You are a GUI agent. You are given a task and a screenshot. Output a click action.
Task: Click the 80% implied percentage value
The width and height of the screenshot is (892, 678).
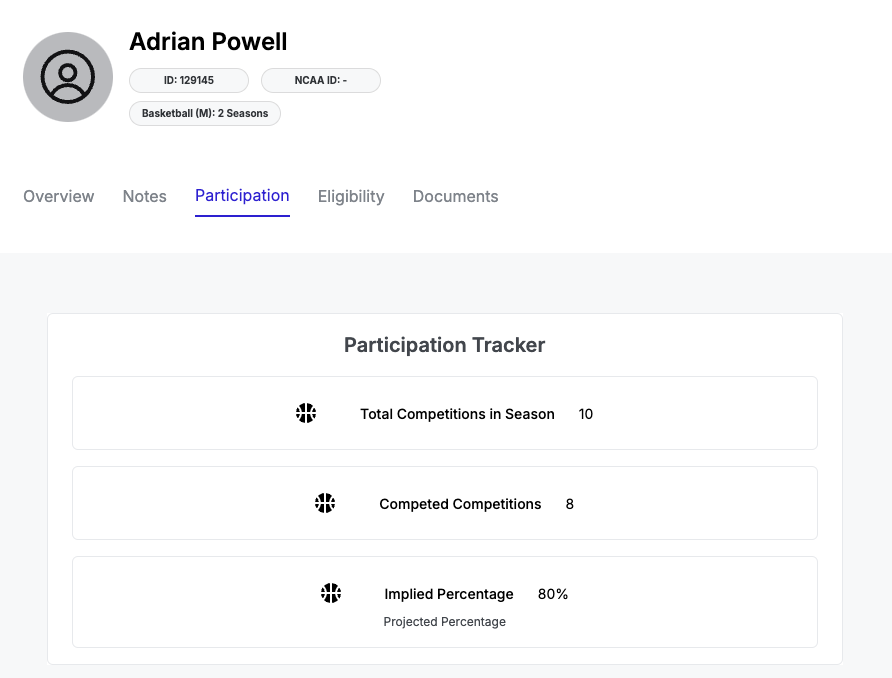(x=553, y=594)
